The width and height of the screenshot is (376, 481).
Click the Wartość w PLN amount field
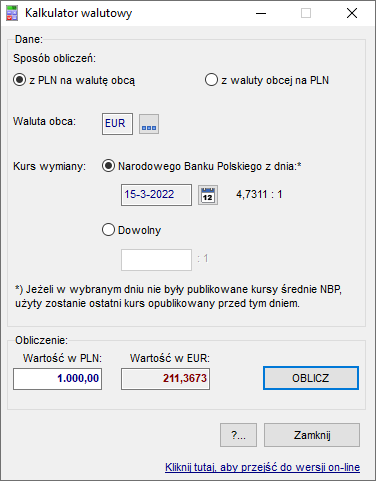coord(58,379)
